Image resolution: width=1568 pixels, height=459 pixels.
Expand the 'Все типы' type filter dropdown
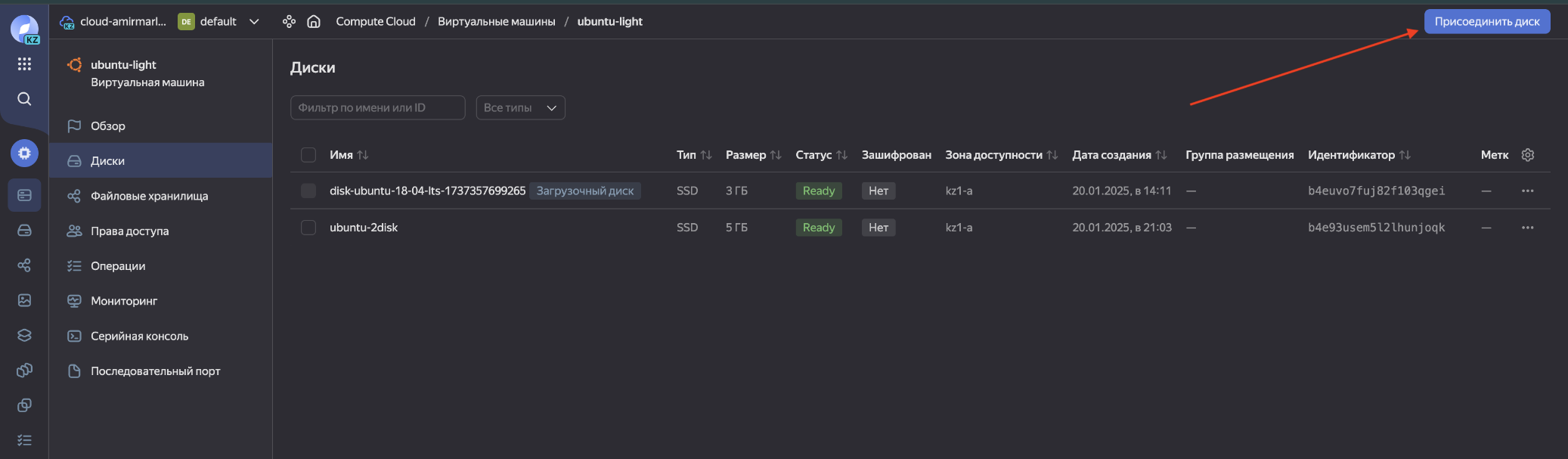click(x=520, y=107)
